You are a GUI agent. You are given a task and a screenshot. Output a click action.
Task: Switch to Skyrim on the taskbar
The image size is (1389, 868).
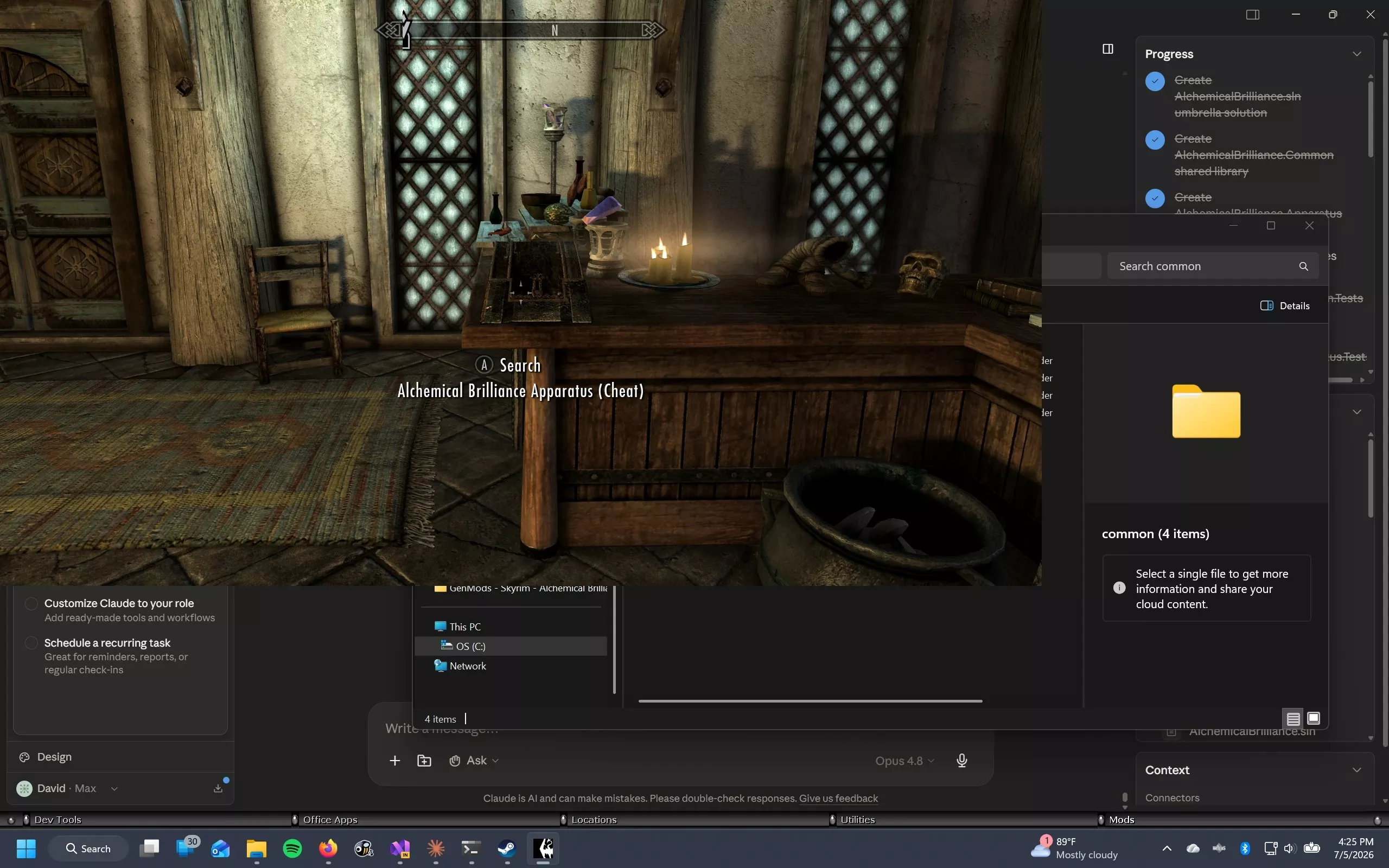(543, 848)
